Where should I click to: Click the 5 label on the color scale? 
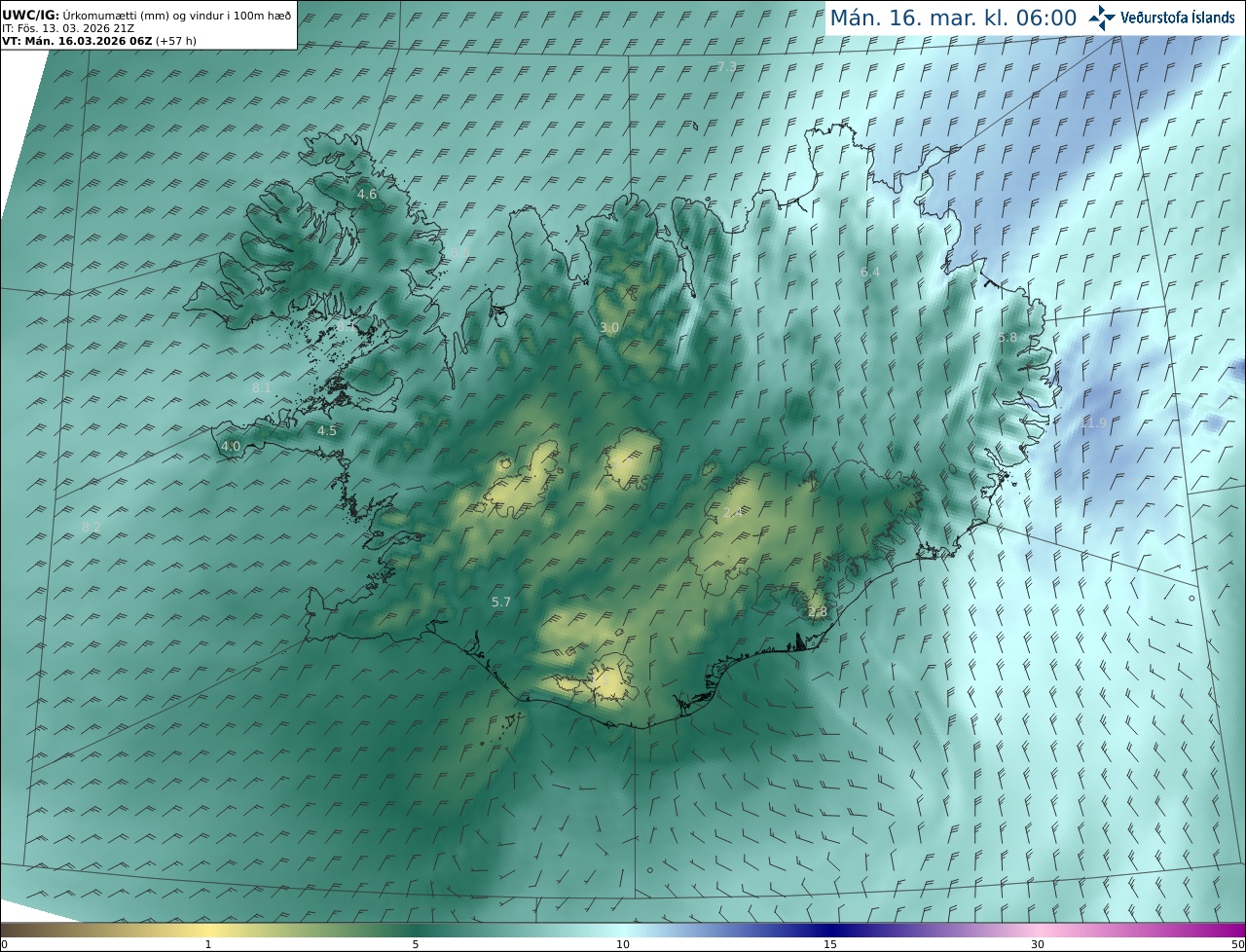point(416,944)
